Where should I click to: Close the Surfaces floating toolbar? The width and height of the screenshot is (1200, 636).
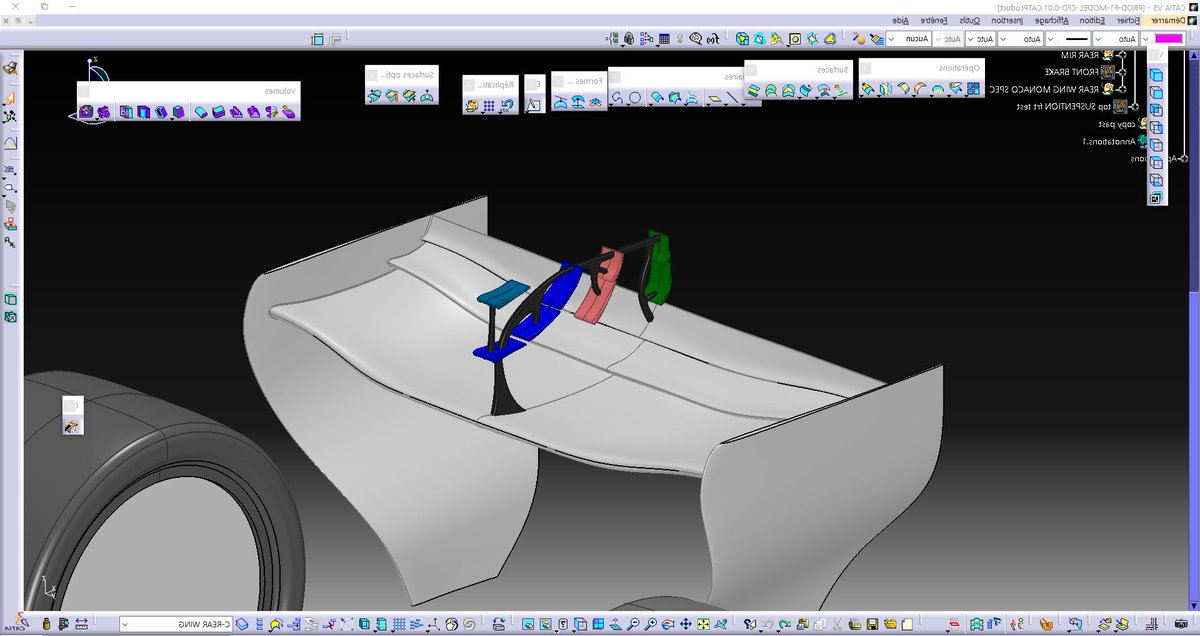tap(752, 70)
